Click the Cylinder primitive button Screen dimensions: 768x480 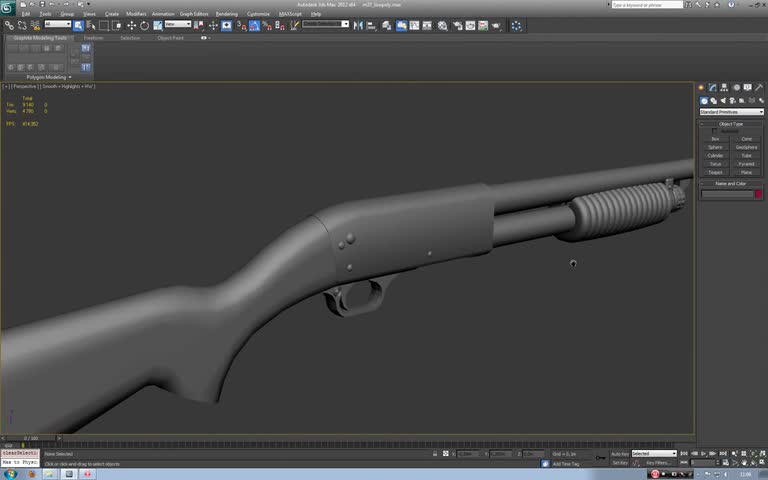715,156
